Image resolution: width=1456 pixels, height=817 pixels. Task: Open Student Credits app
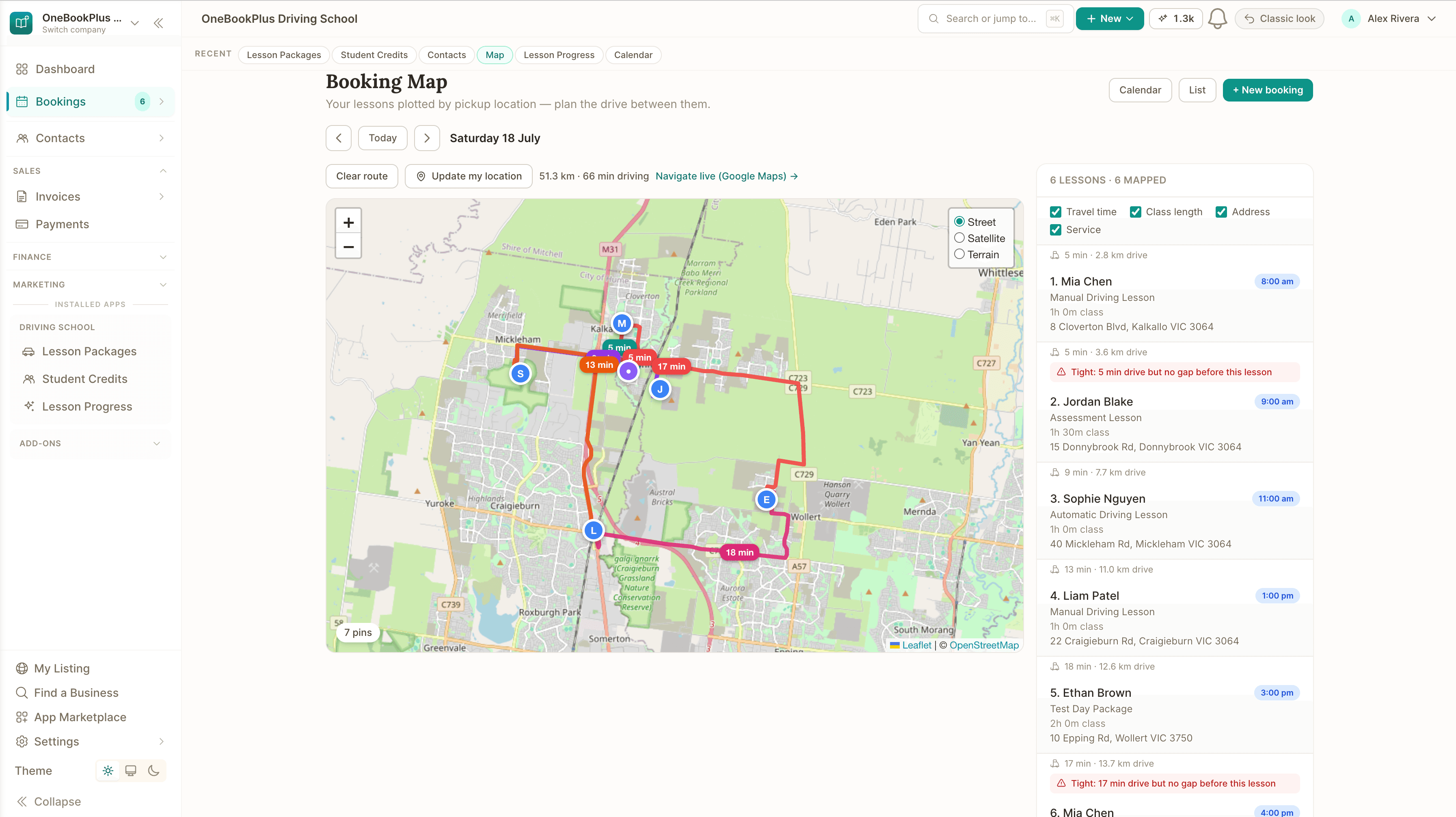pyautogui.click(x=91, y=379)
